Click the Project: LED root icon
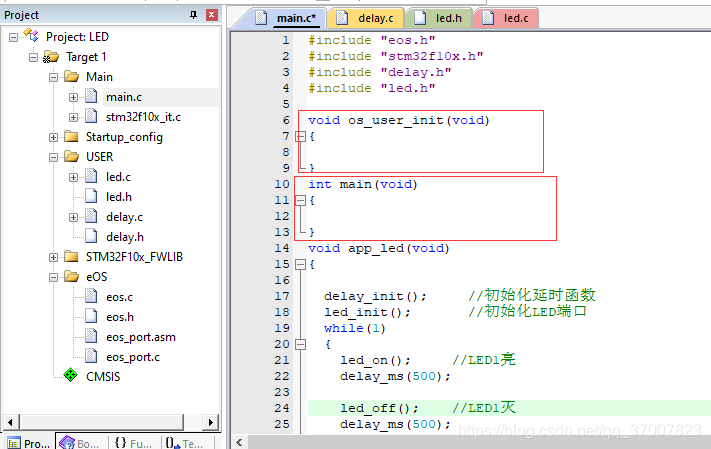The width and height of the screenshot is (711, 449). click(31, 35)
